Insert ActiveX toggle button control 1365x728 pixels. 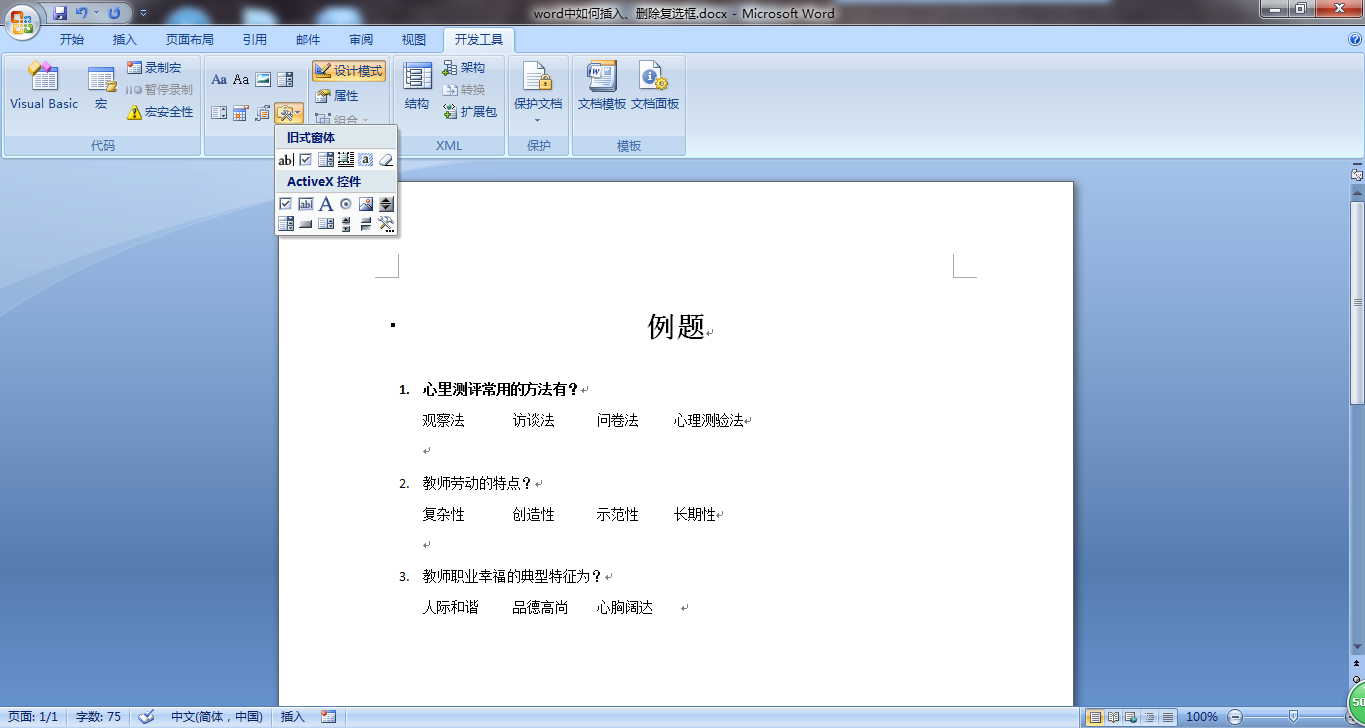366,224
